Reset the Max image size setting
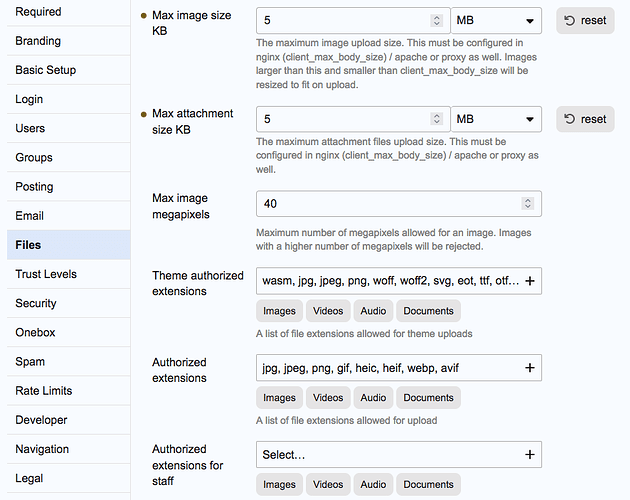 (x=585, y=20)
